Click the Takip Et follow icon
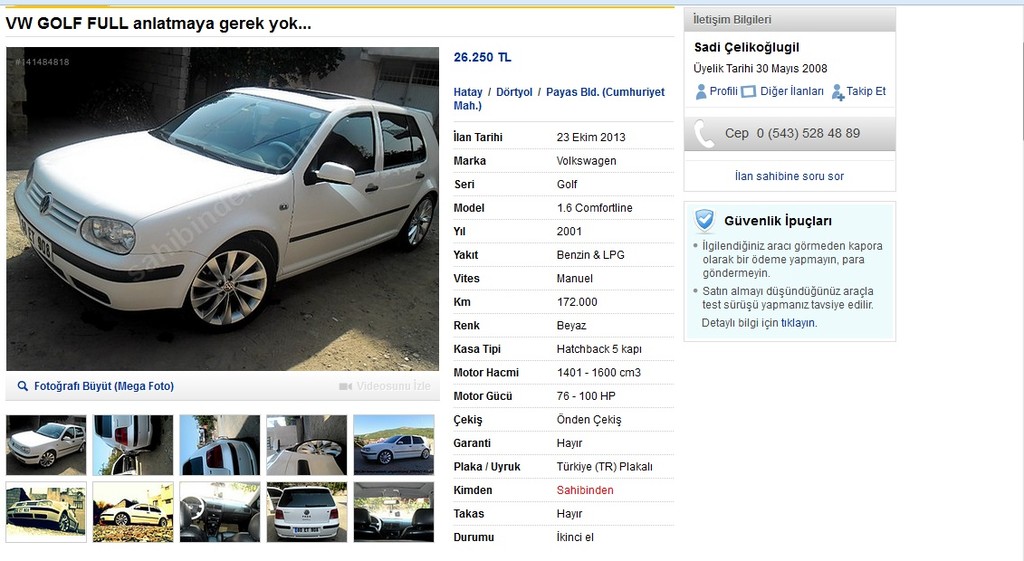The width and height of the screenshot is (1024, 561). pyautogui.click(x=837, y=93)
